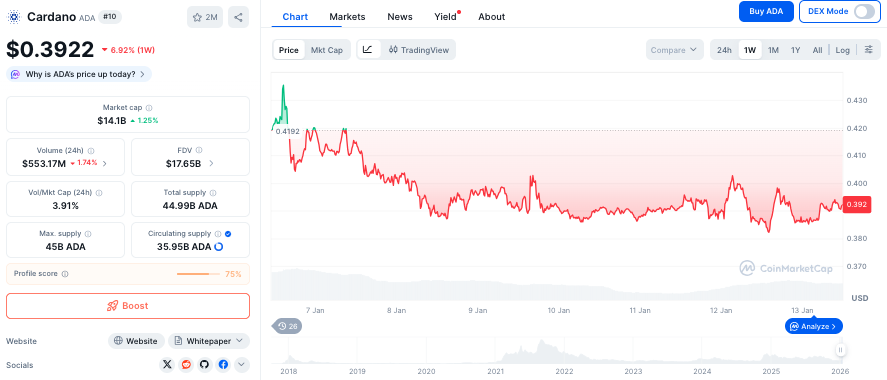Select Price chart view

[x=289, y=50]
